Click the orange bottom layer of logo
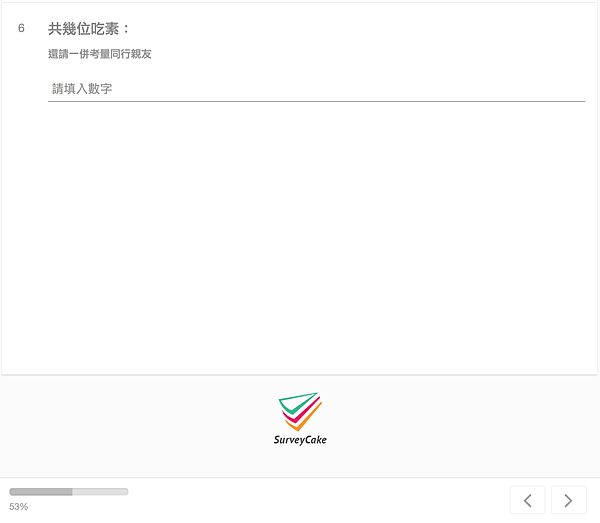 tap(304, 421)
